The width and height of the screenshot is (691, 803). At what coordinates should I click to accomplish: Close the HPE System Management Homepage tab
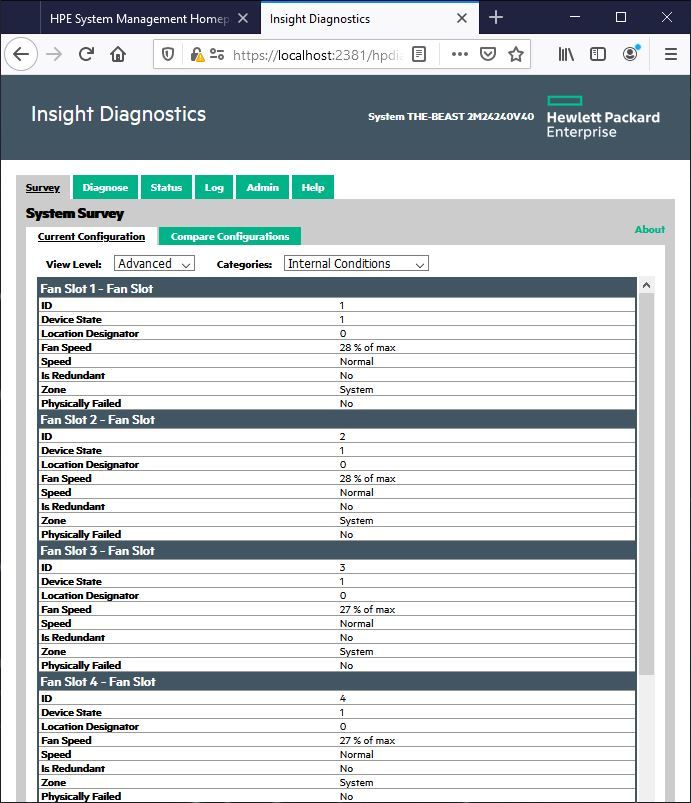coord(243,18)
